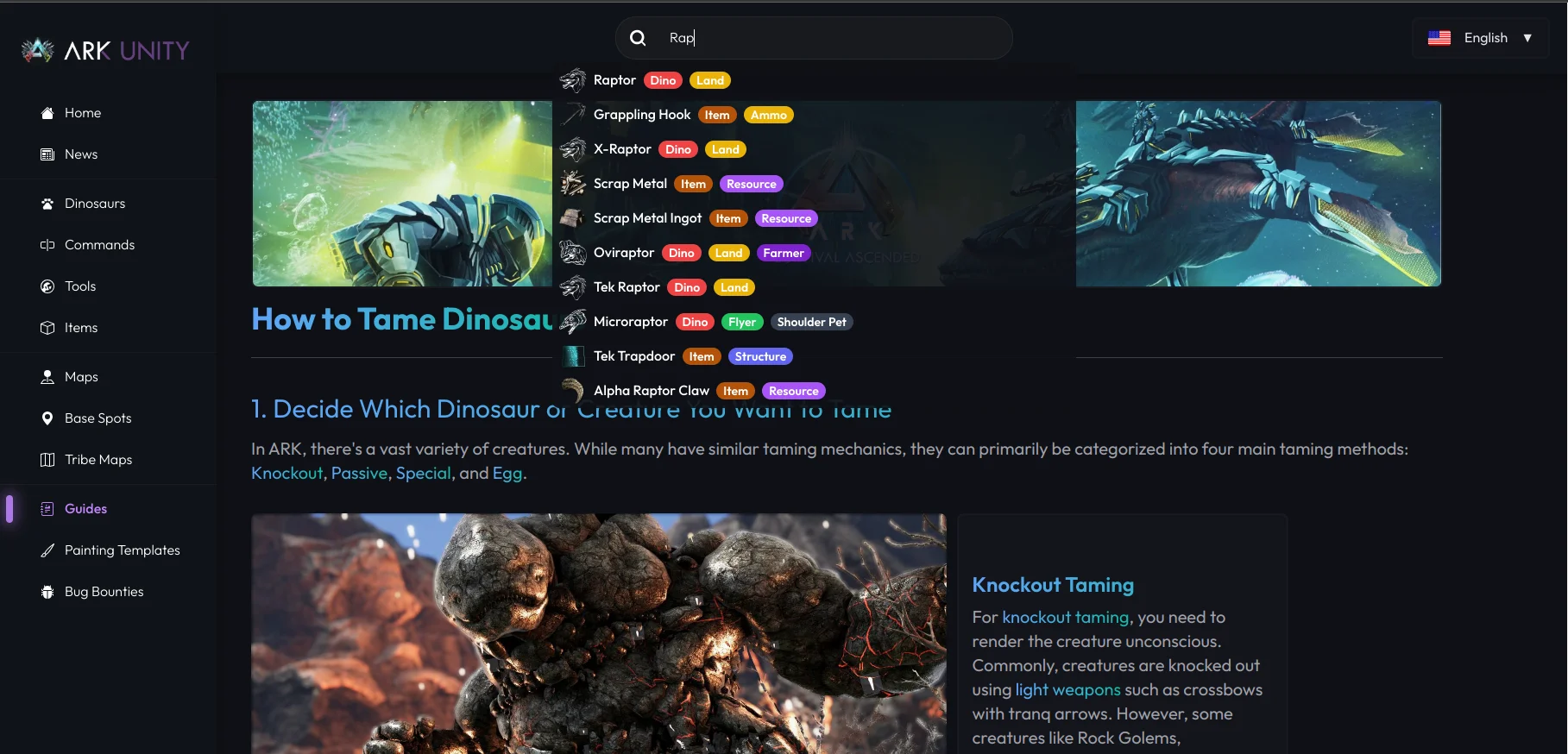Click the Ammo tag on Grappling Hook
1568x754 pixels.
pos(768,115)
